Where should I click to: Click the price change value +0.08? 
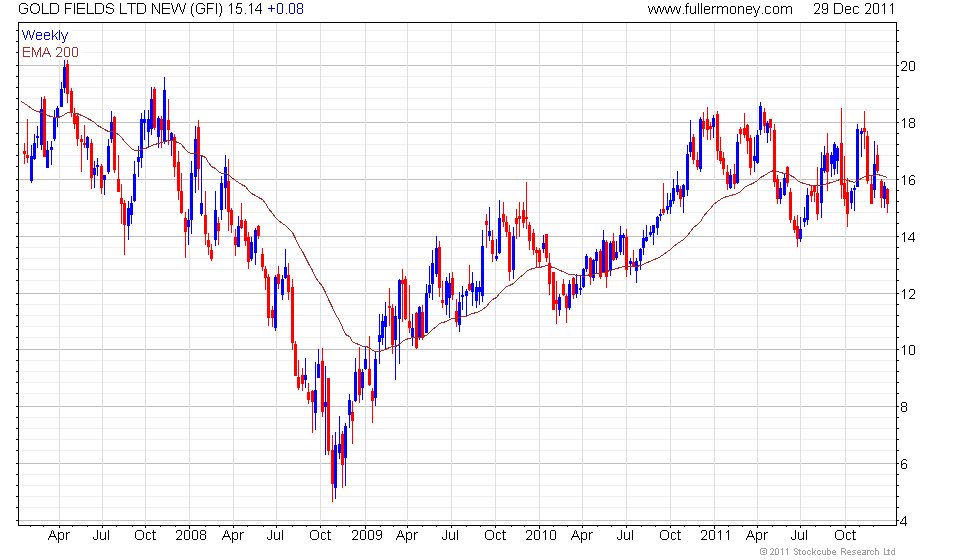(x=286, y=9)
